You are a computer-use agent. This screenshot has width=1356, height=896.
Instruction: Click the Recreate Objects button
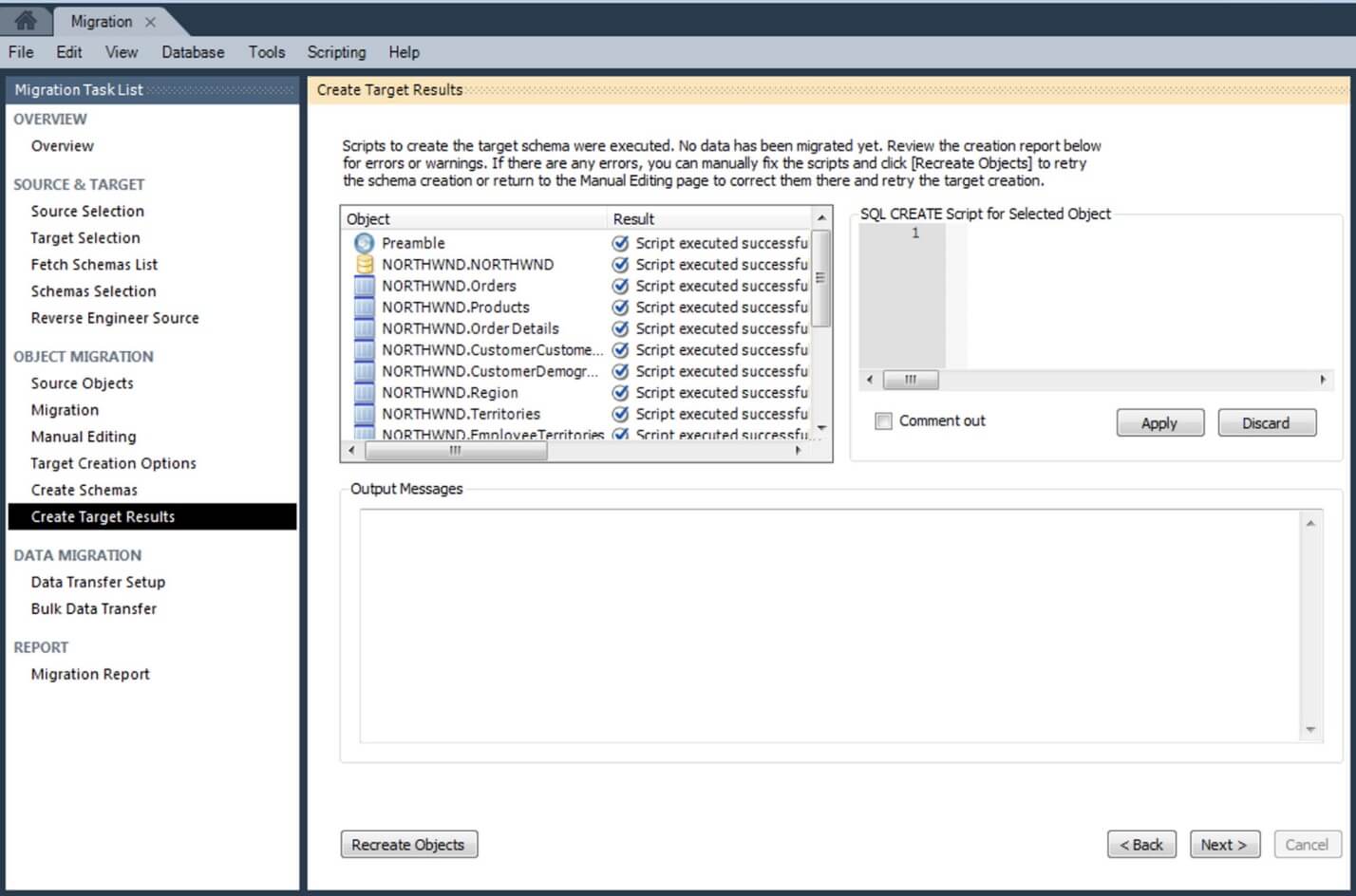pos(408,845)
